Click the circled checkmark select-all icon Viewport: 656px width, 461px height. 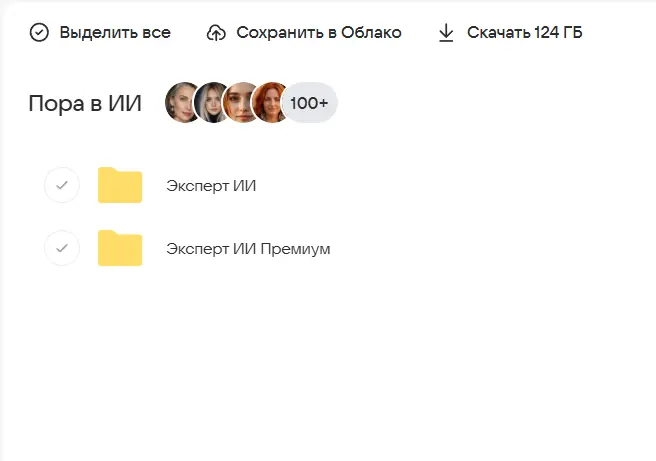tap(39, 33)
